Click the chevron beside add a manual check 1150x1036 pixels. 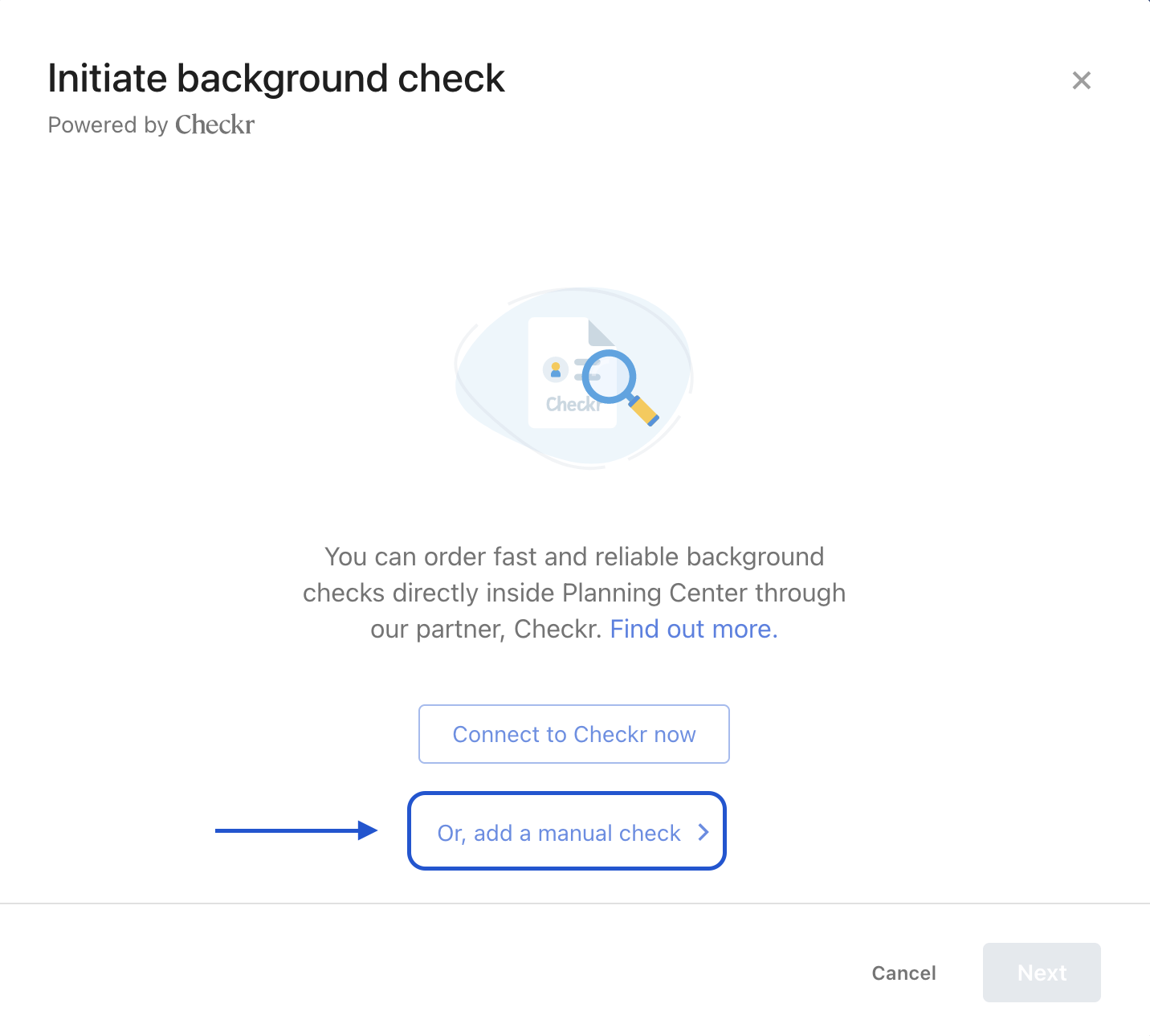(x=703, y=833)
